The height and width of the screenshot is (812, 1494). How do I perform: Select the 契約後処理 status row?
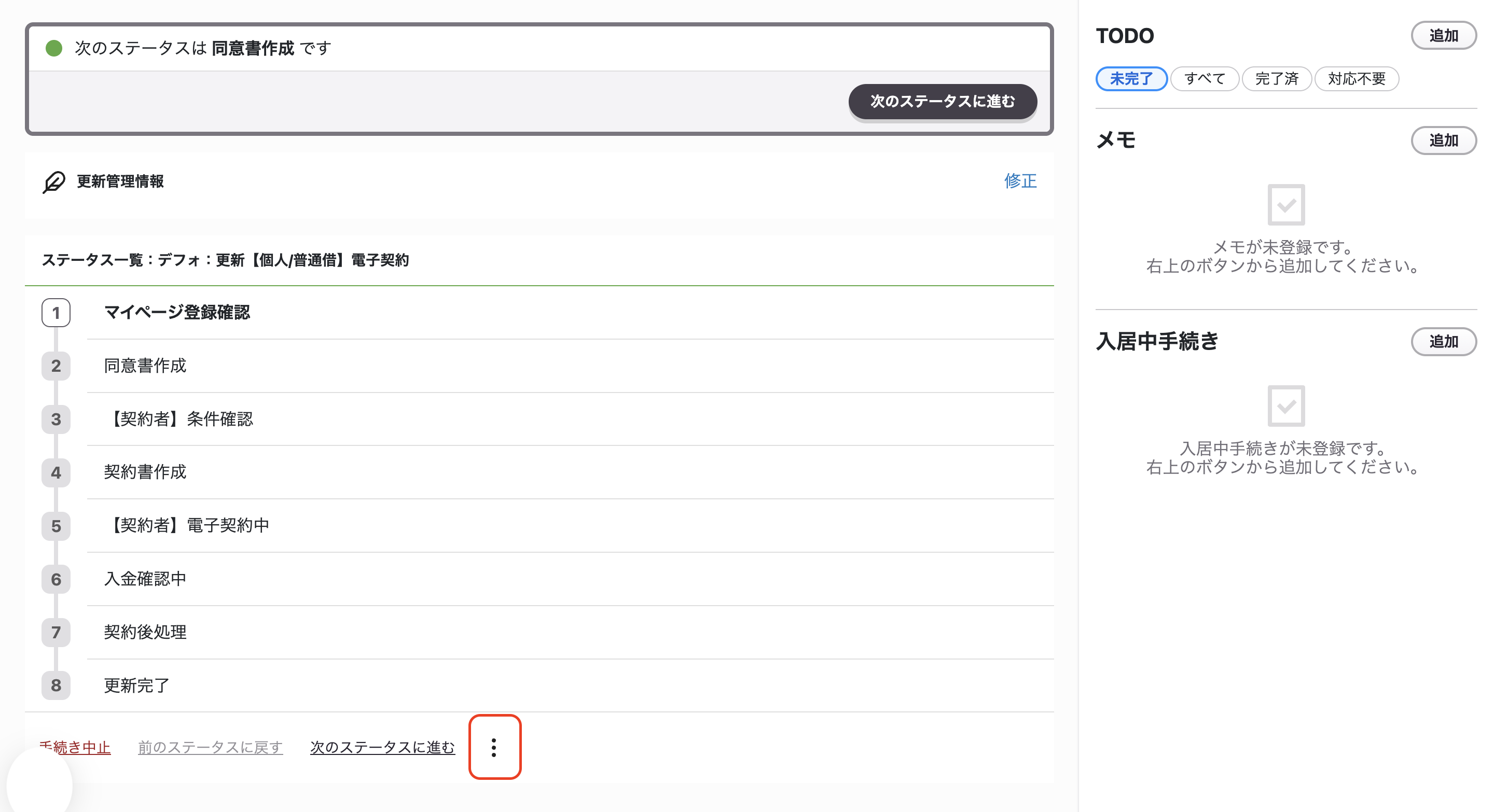click(x=570, y=632)
